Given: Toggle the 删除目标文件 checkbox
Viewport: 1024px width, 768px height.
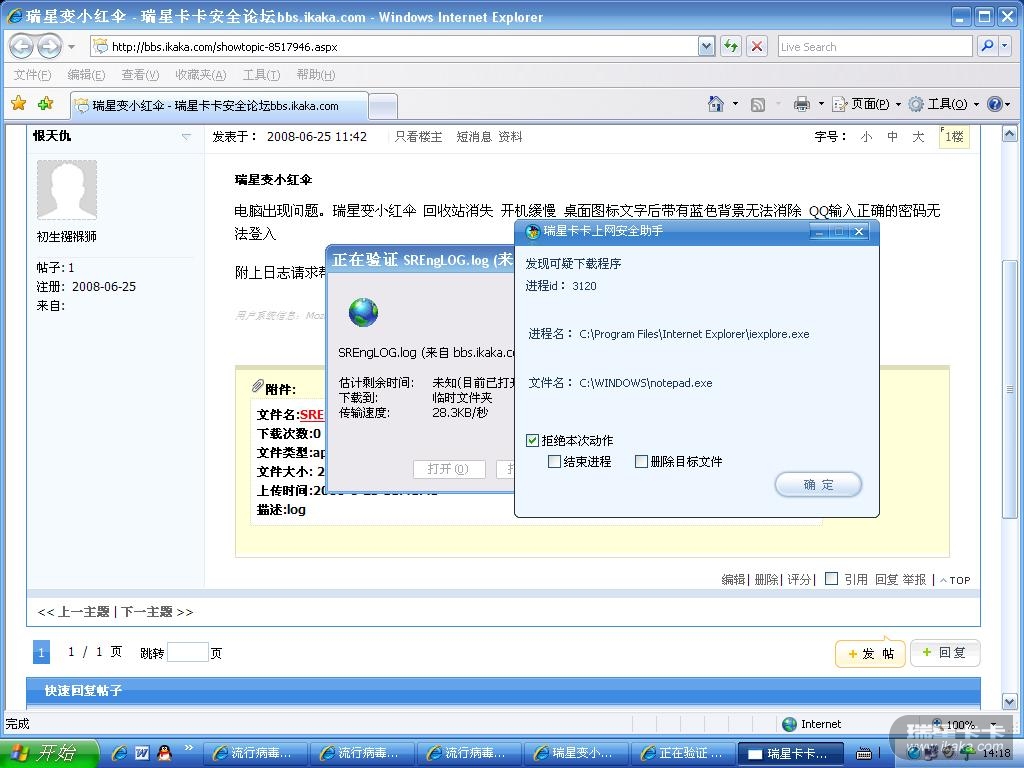Looking at the screenshot, I should click(x=641, y=462).
